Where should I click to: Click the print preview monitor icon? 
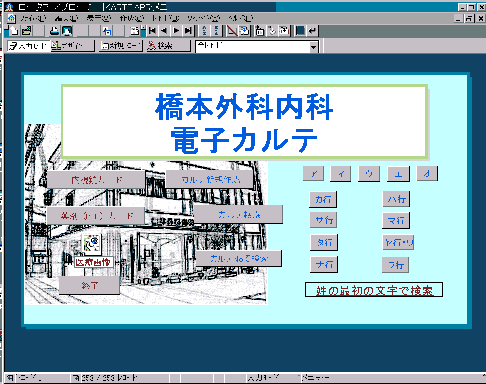click(x=67, y=31)
